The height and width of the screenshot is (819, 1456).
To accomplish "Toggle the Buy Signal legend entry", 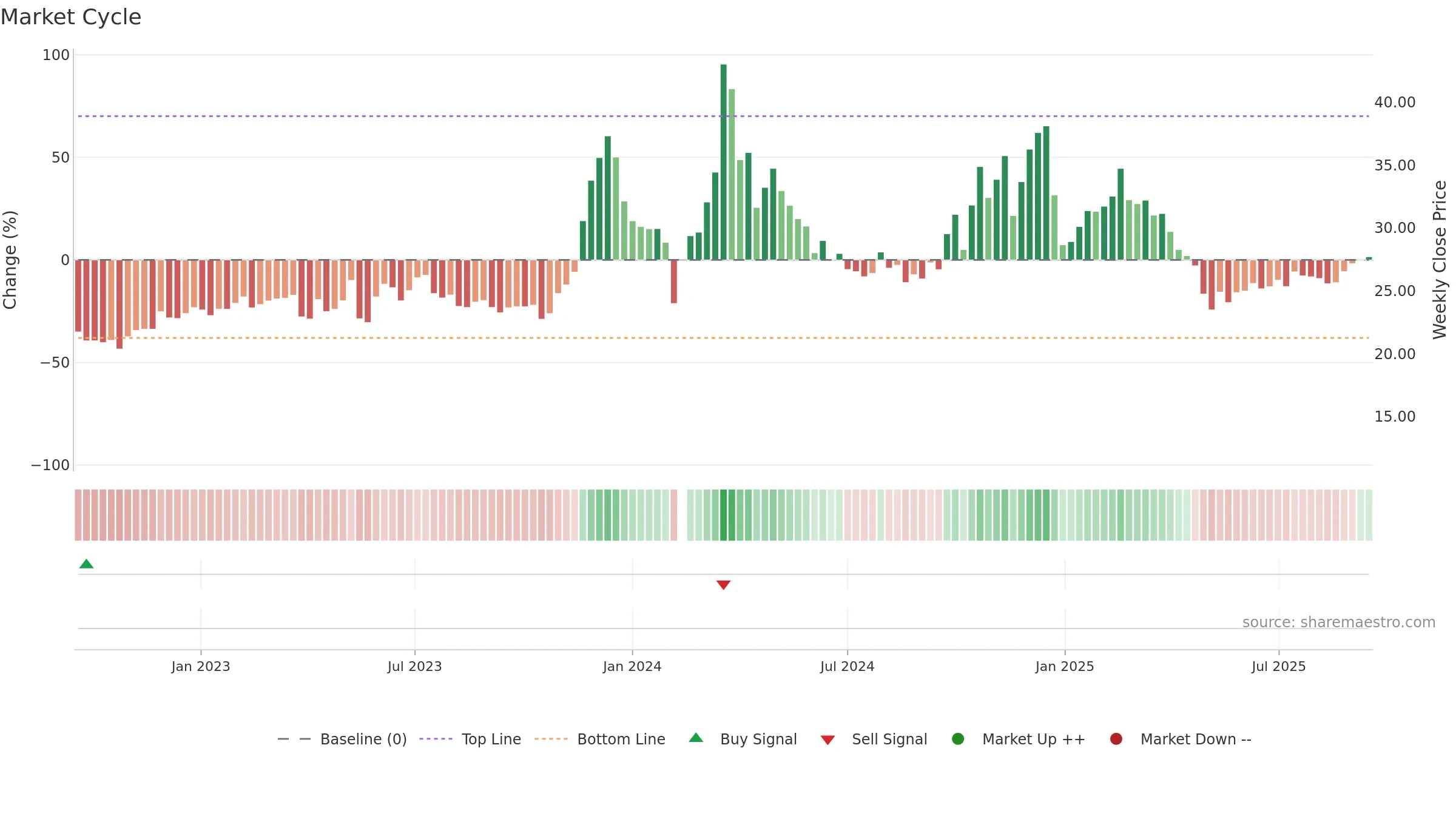I will [743, 739].
